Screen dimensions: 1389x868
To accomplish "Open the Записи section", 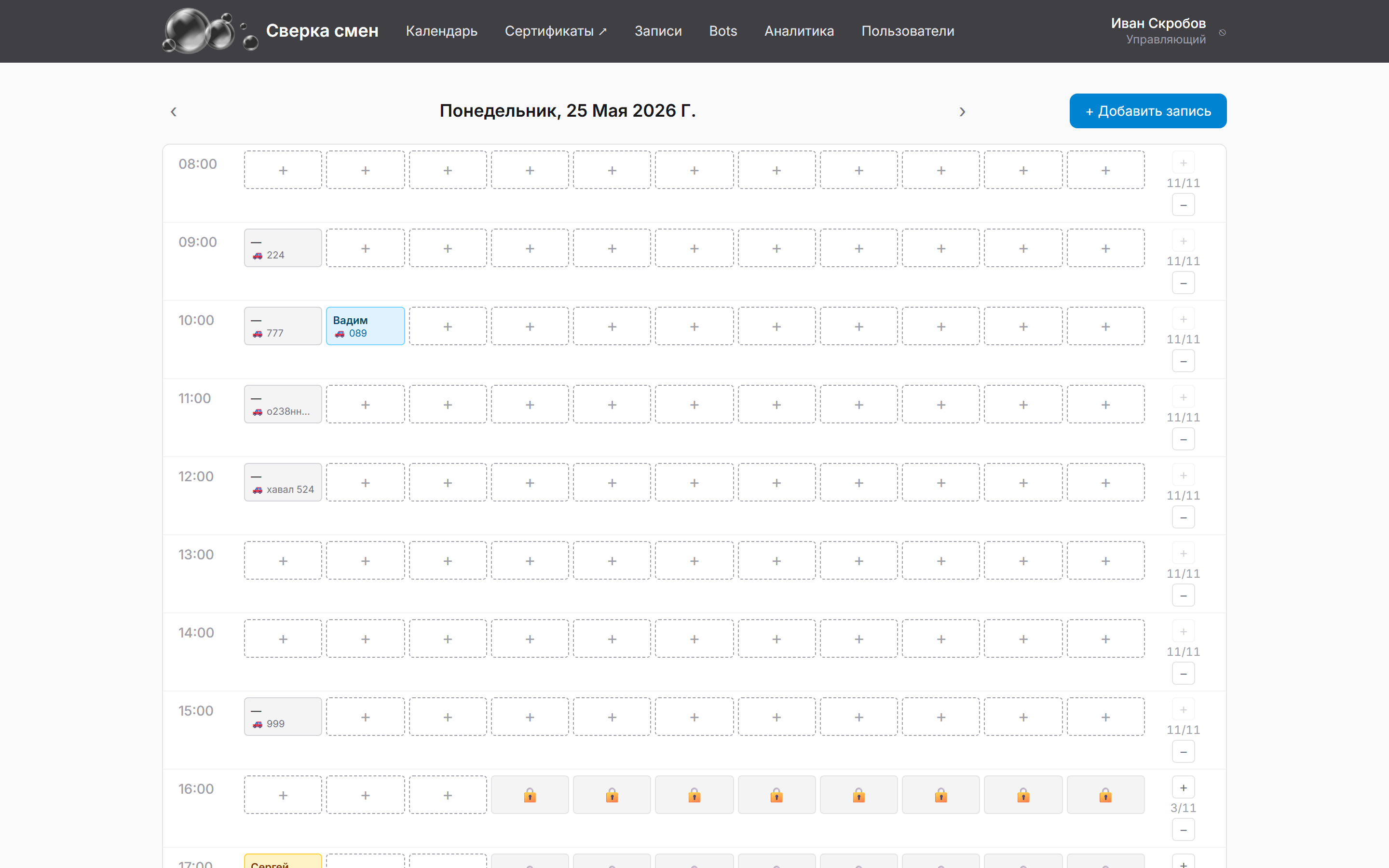I will (658, 31).
